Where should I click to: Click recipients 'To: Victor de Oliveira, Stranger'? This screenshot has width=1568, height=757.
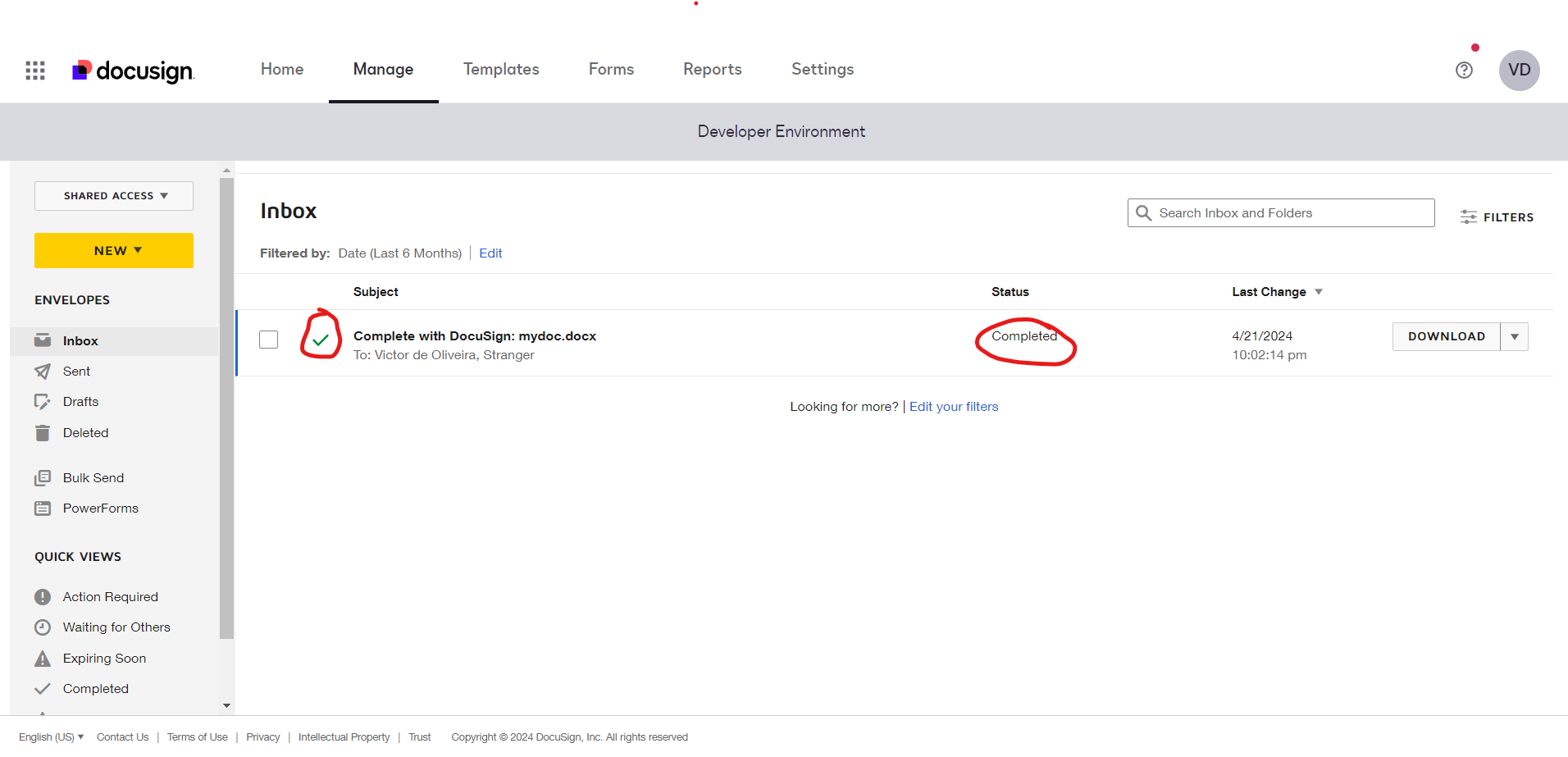(444, 355)
